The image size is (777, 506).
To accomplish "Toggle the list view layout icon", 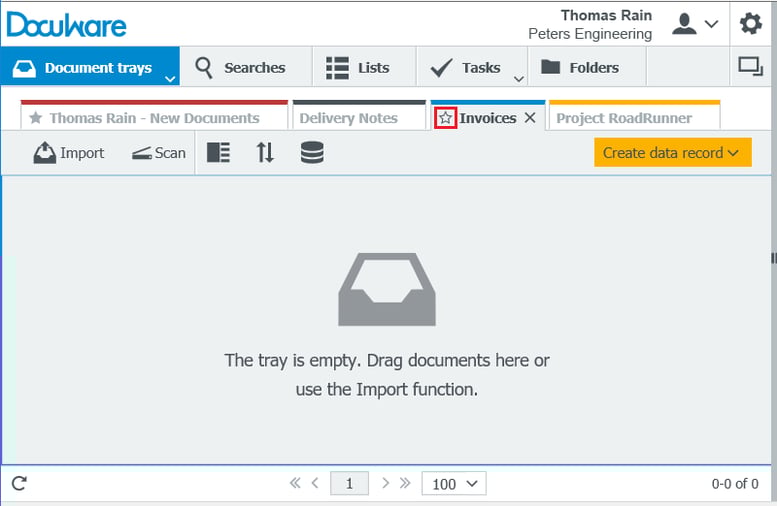I will coord(218,153).
